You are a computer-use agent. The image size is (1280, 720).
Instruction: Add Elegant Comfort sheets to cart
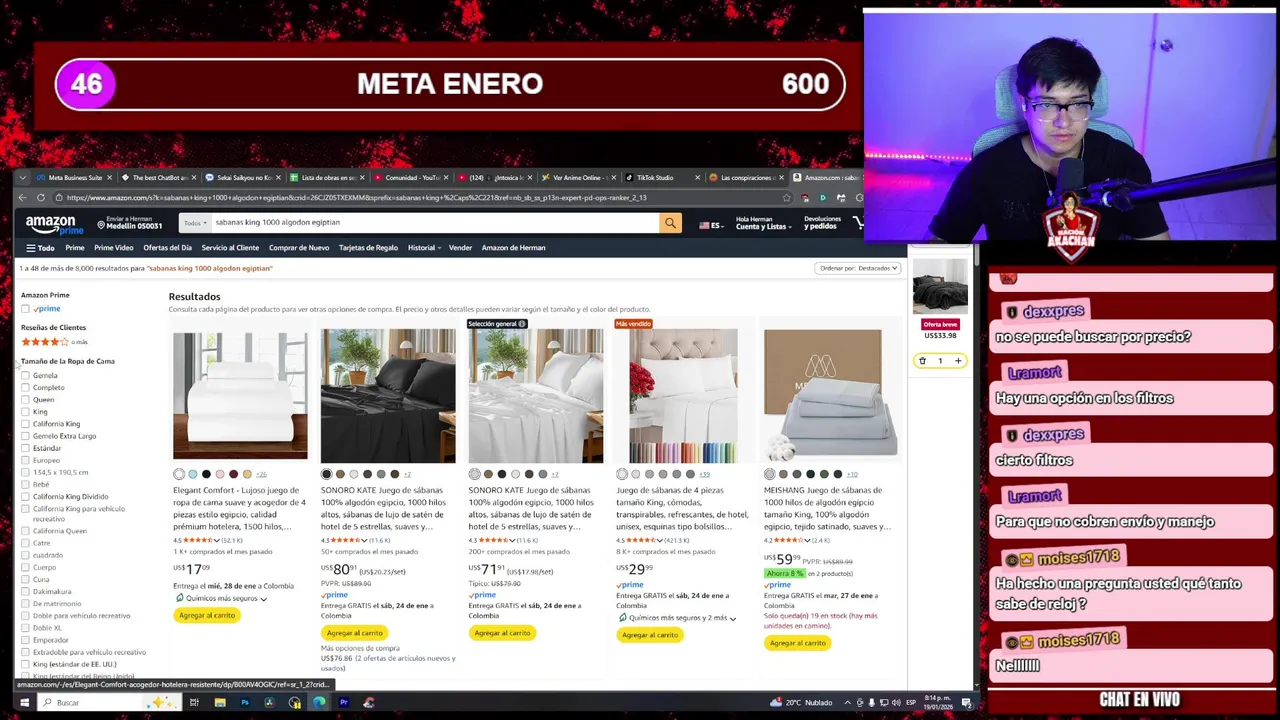[207, 615]
